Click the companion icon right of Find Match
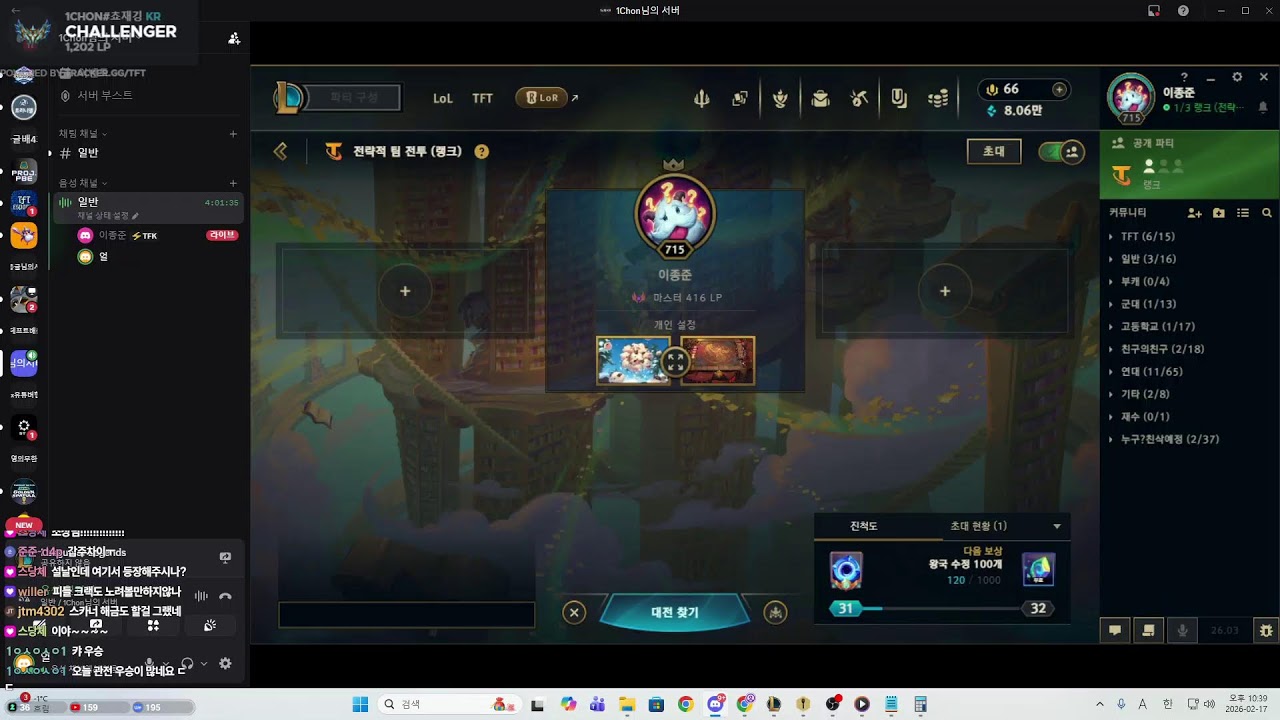The width and height of the screenshot is (1280, 720). pyautogui.click(x=775, y=612)
